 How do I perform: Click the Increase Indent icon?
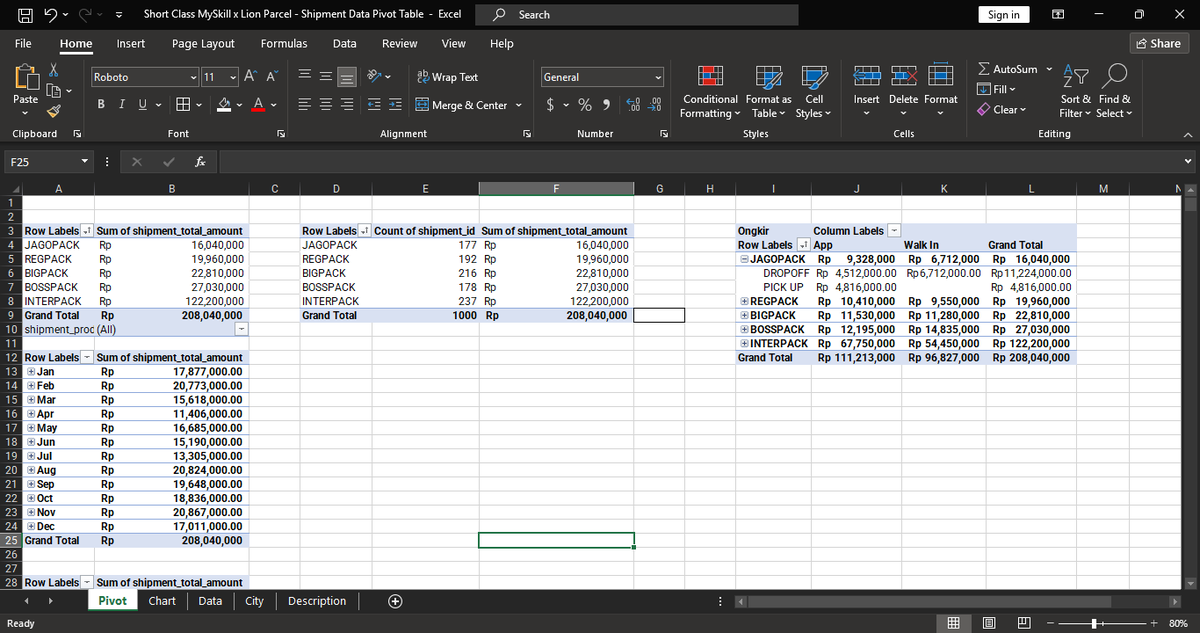(x=395, y=105)
